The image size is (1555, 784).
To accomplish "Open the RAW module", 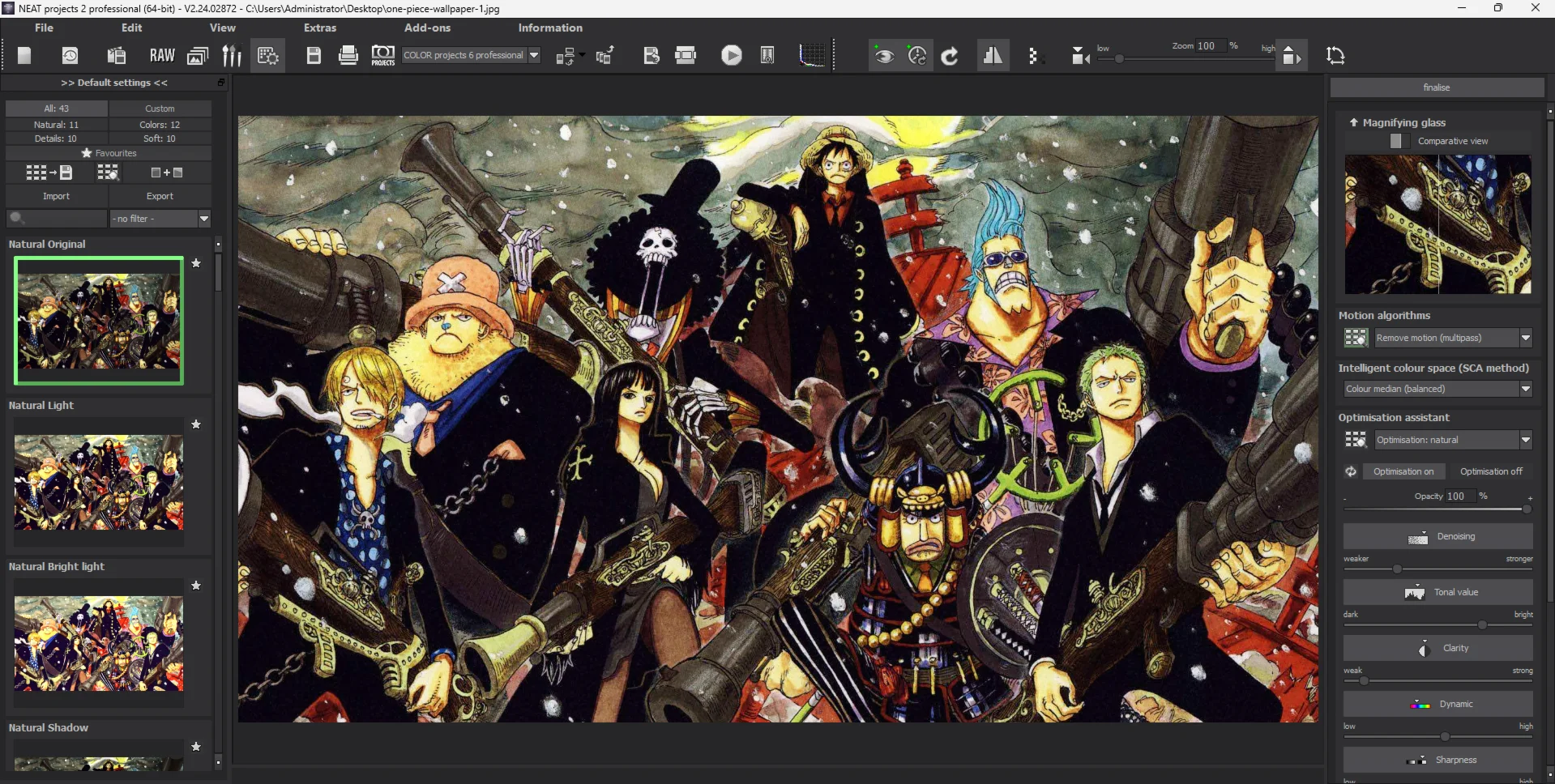I will coord(162,55).
